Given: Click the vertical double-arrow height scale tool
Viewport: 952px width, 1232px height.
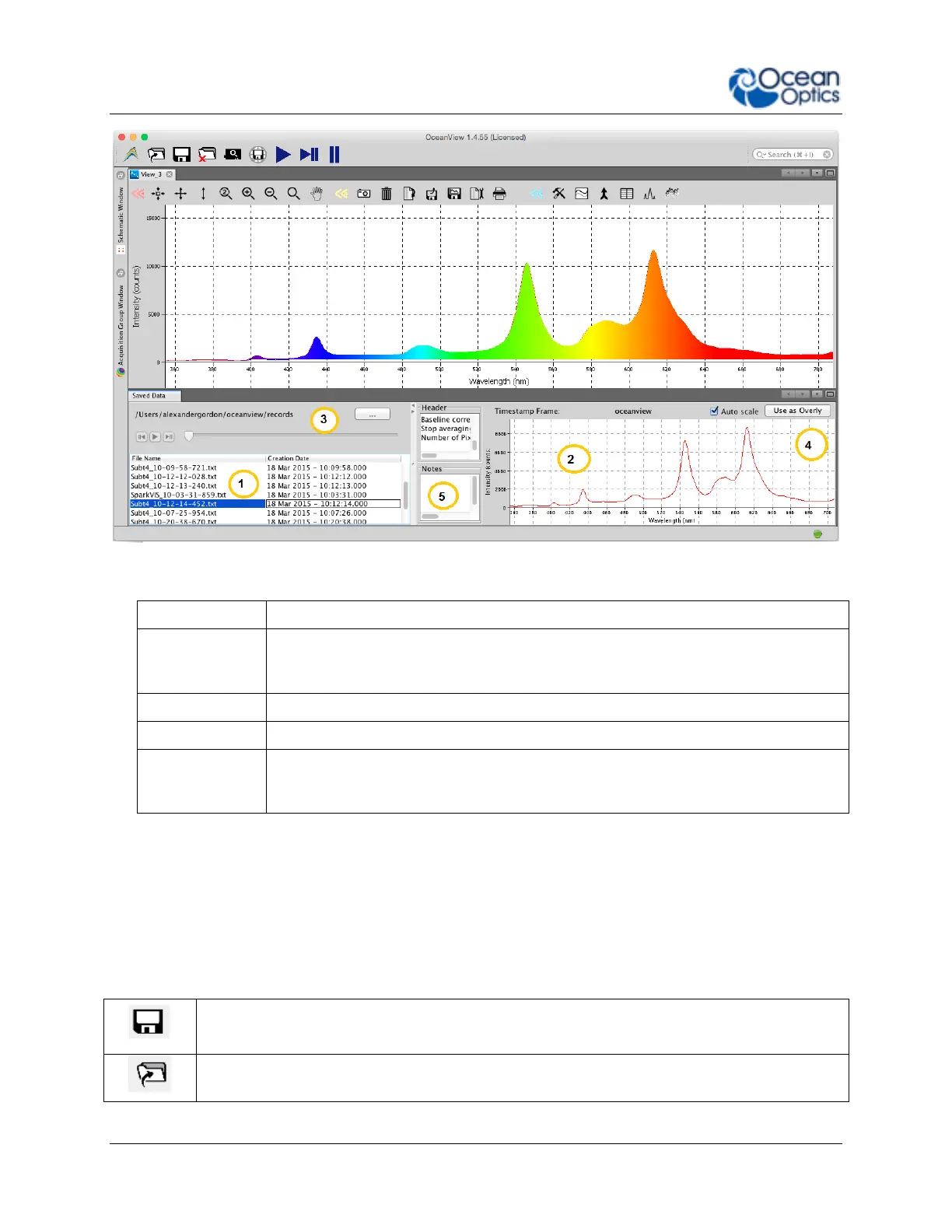Looking at the screenshot, I should tap(203, 194).
